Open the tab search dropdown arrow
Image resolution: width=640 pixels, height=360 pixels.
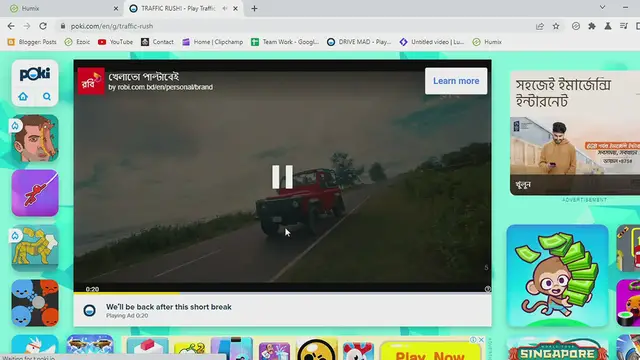(602, 7)
